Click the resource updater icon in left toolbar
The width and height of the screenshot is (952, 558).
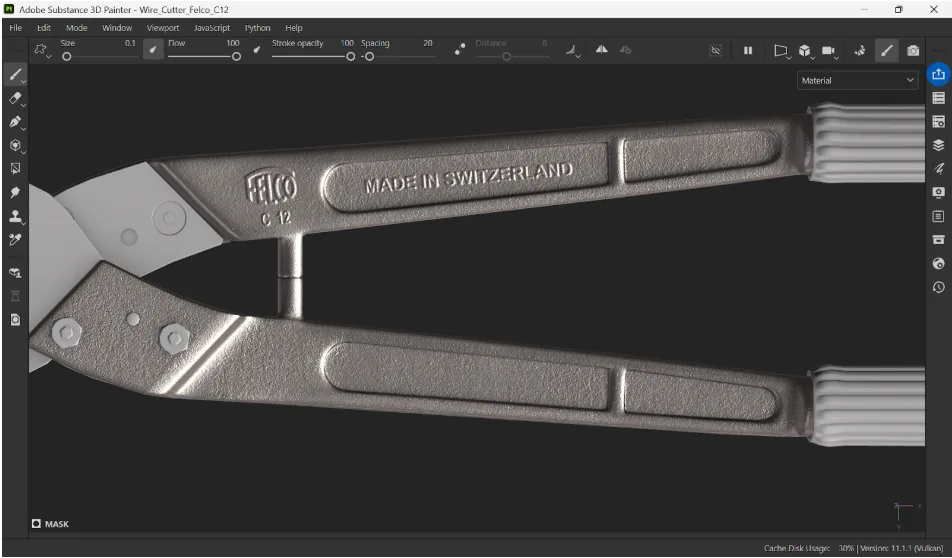tap(15, 320)
